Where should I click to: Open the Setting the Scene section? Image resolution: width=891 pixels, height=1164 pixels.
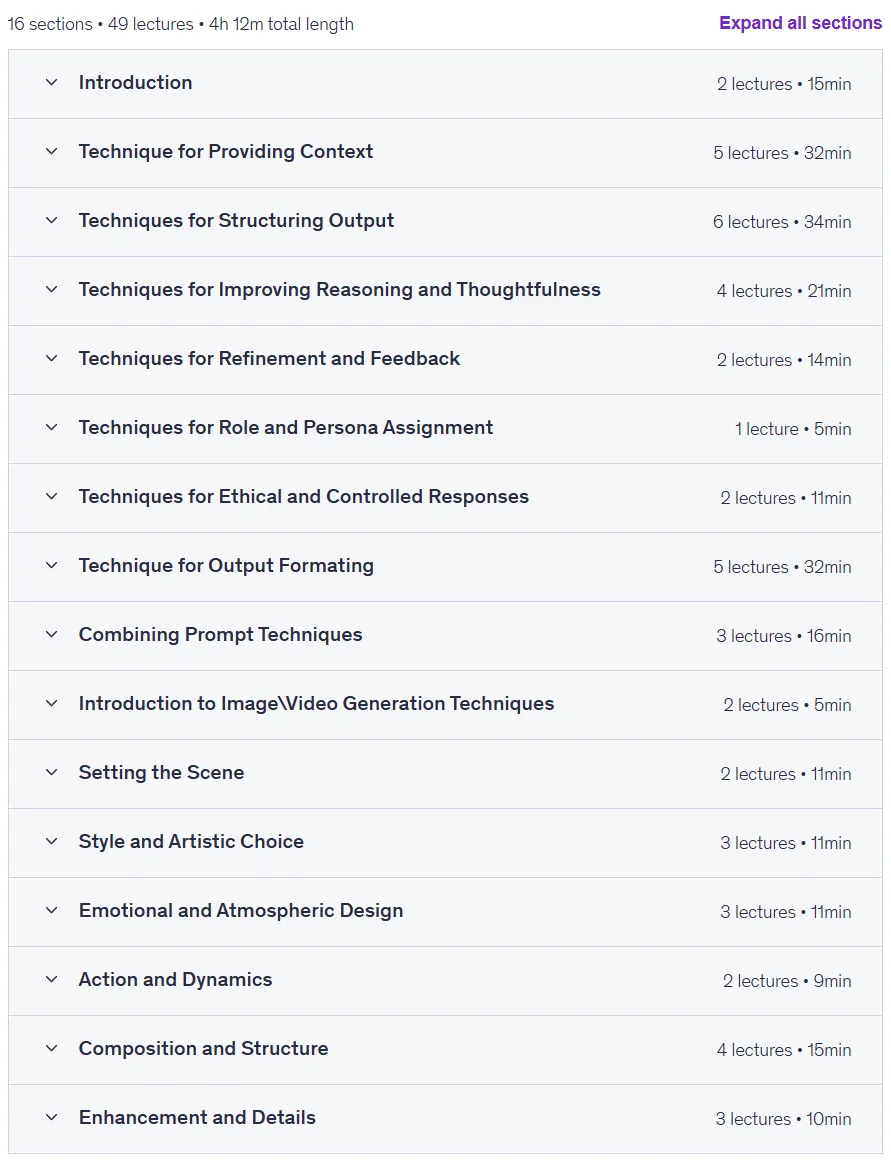(446, 774)
